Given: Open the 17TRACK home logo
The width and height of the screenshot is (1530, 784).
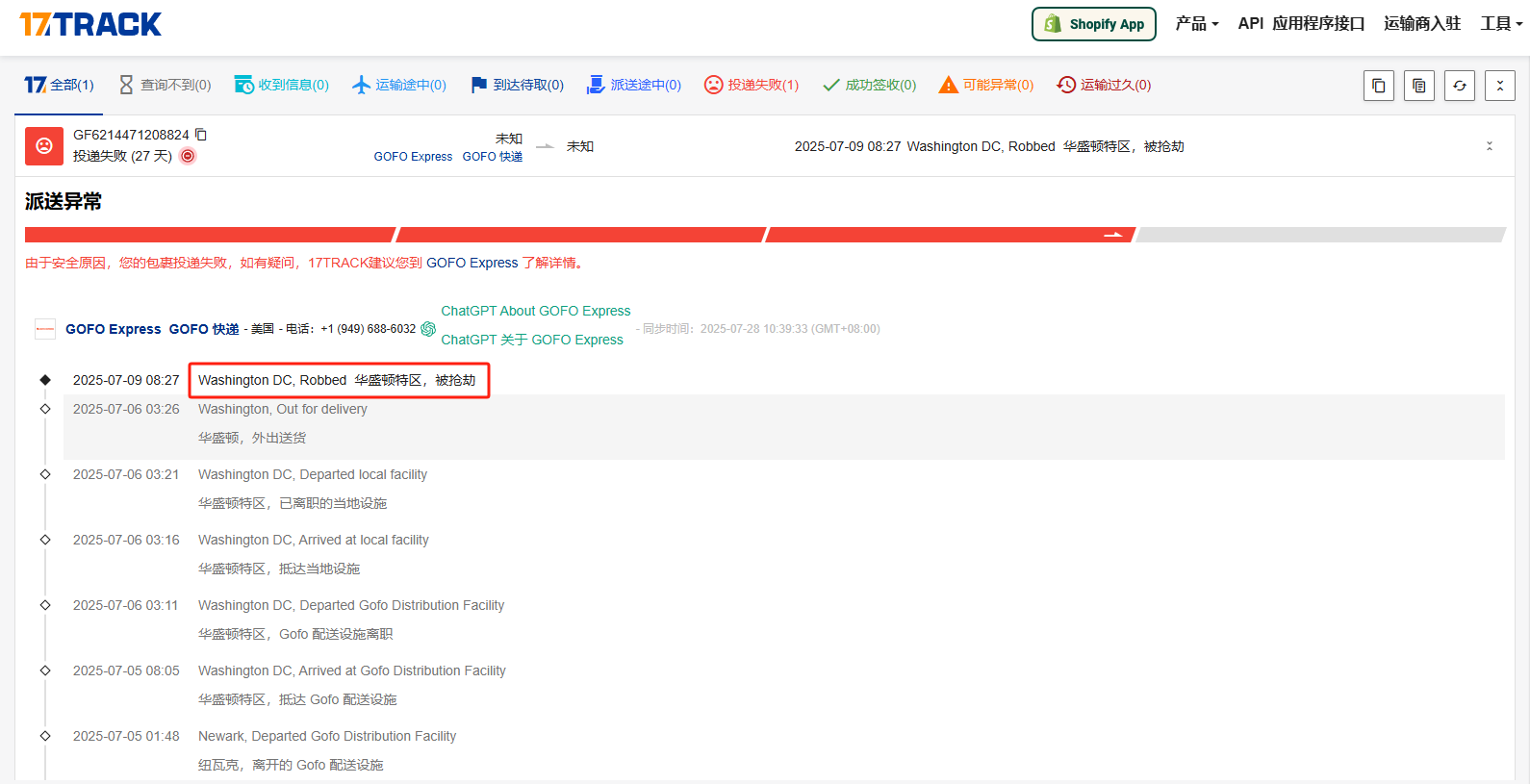Looking at the screenshot, I should point(90,24).
